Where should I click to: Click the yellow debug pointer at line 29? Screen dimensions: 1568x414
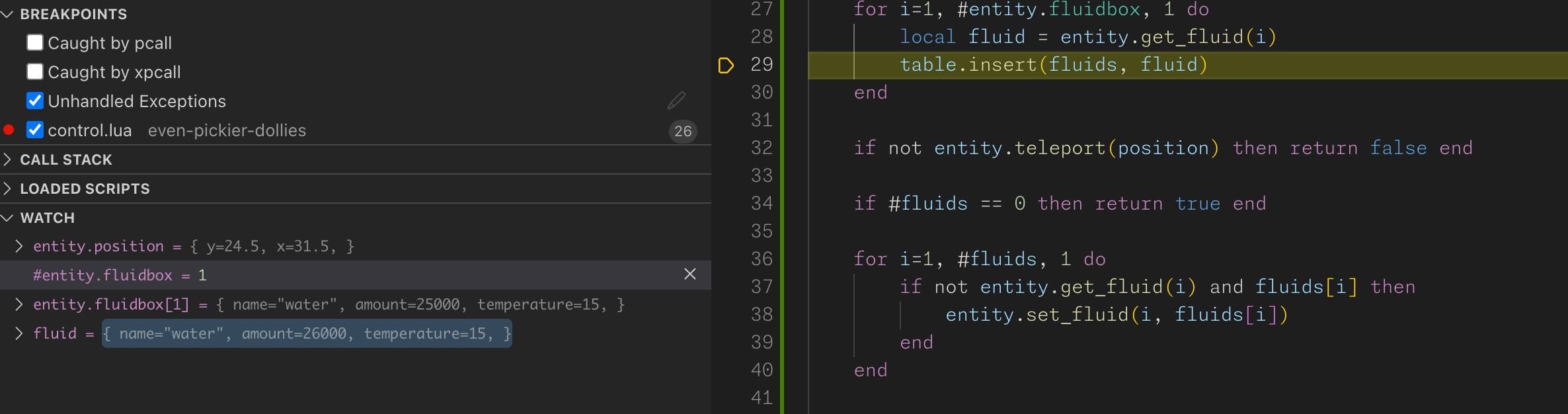[x=726, y=65]
